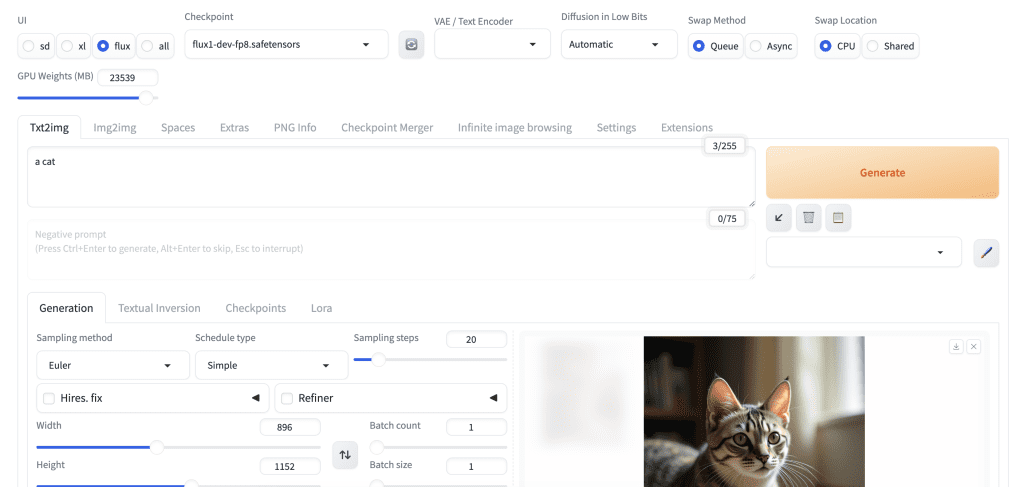
Task: Open the PNG Info tab
Action: [x=295, y=127]
